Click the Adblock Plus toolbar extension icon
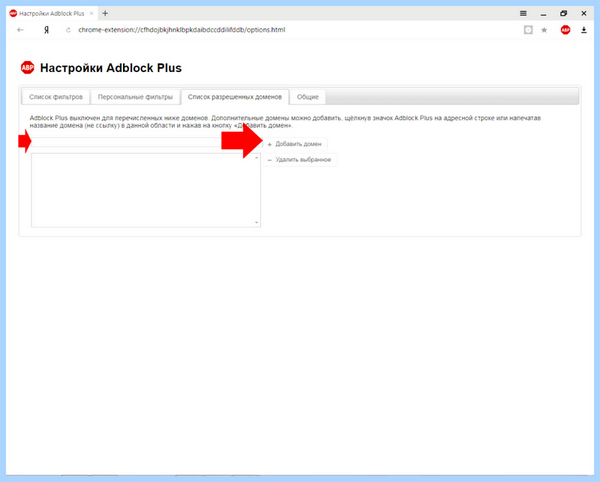 tap(565, 30)
